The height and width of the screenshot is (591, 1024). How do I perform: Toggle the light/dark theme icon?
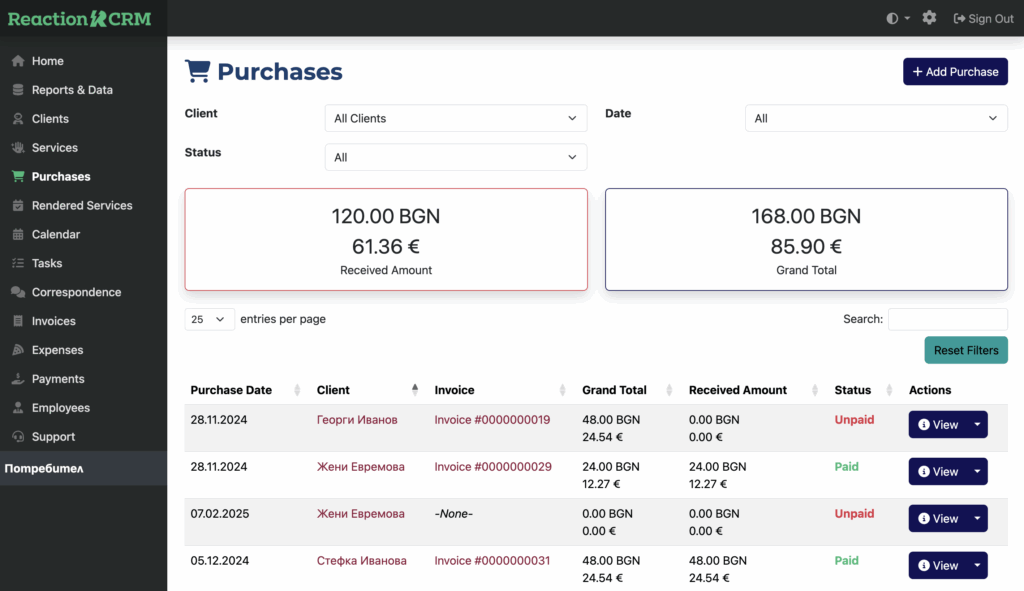coord(893,18)
